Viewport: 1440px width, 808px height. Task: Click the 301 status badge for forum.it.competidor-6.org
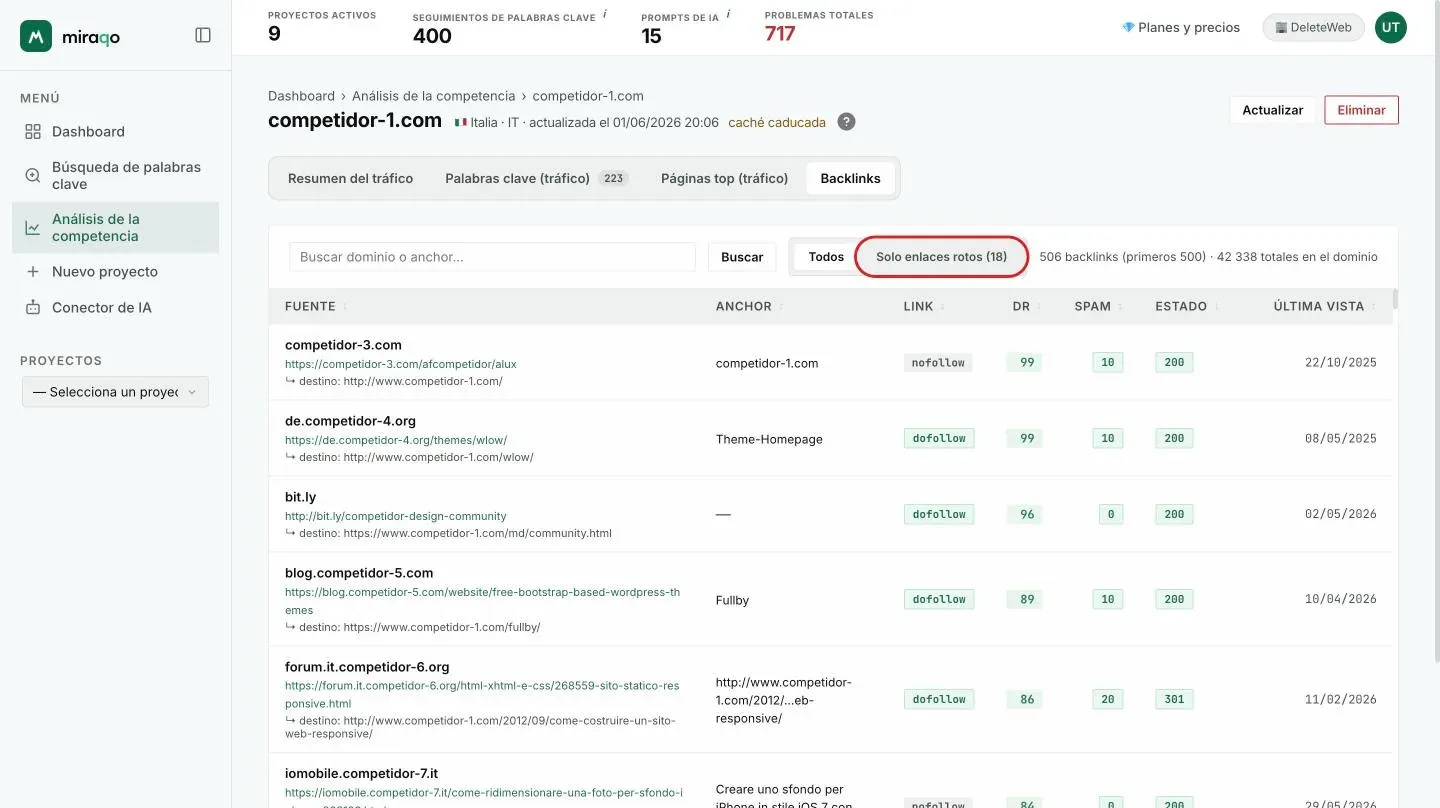[1174, 700]
